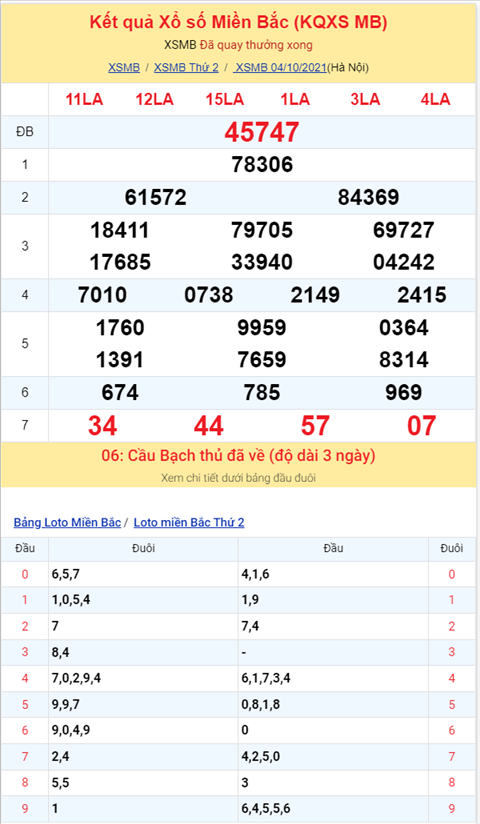Click the special prize number 45747

[262, 132]
